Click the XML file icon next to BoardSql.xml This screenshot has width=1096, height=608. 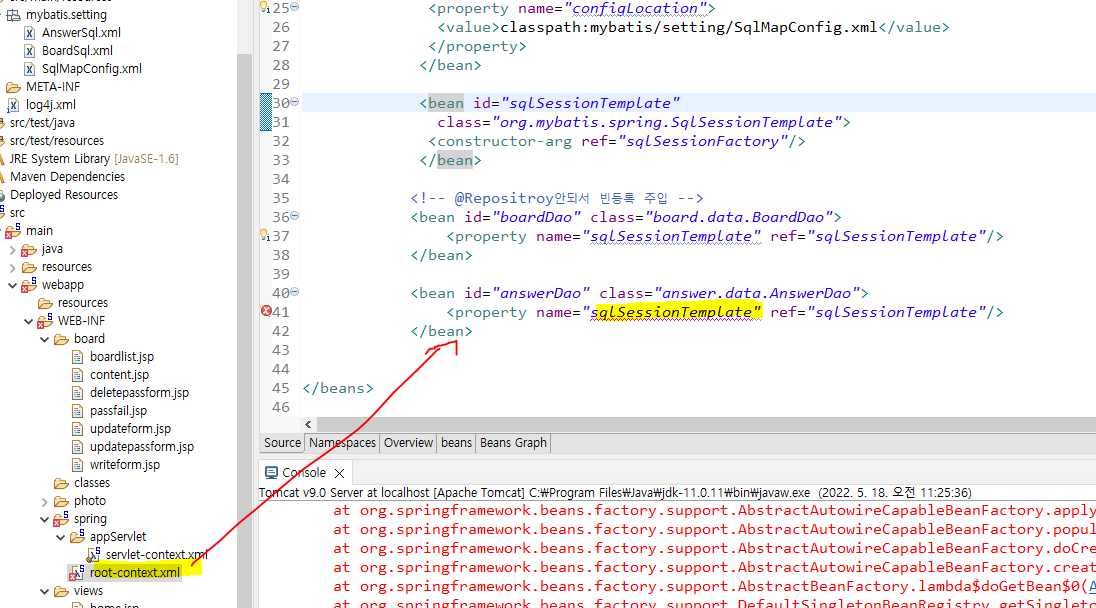point(29,51)
